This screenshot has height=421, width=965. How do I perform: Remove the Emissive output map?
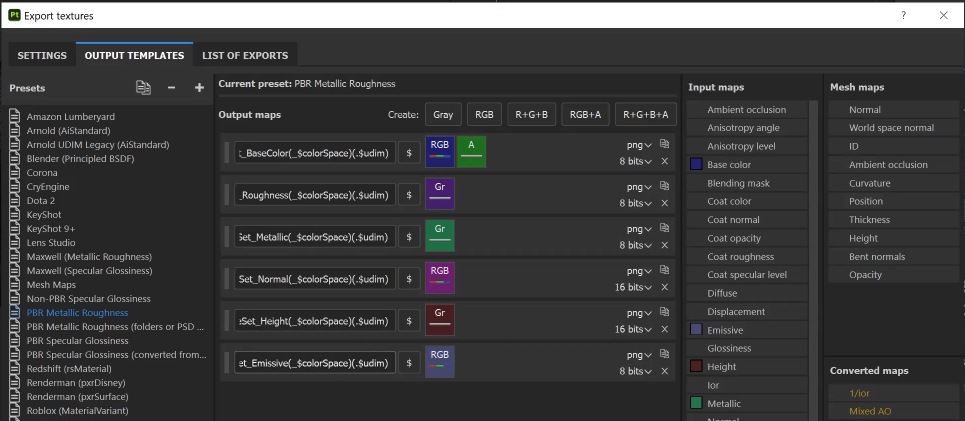(x=664, y=371)
